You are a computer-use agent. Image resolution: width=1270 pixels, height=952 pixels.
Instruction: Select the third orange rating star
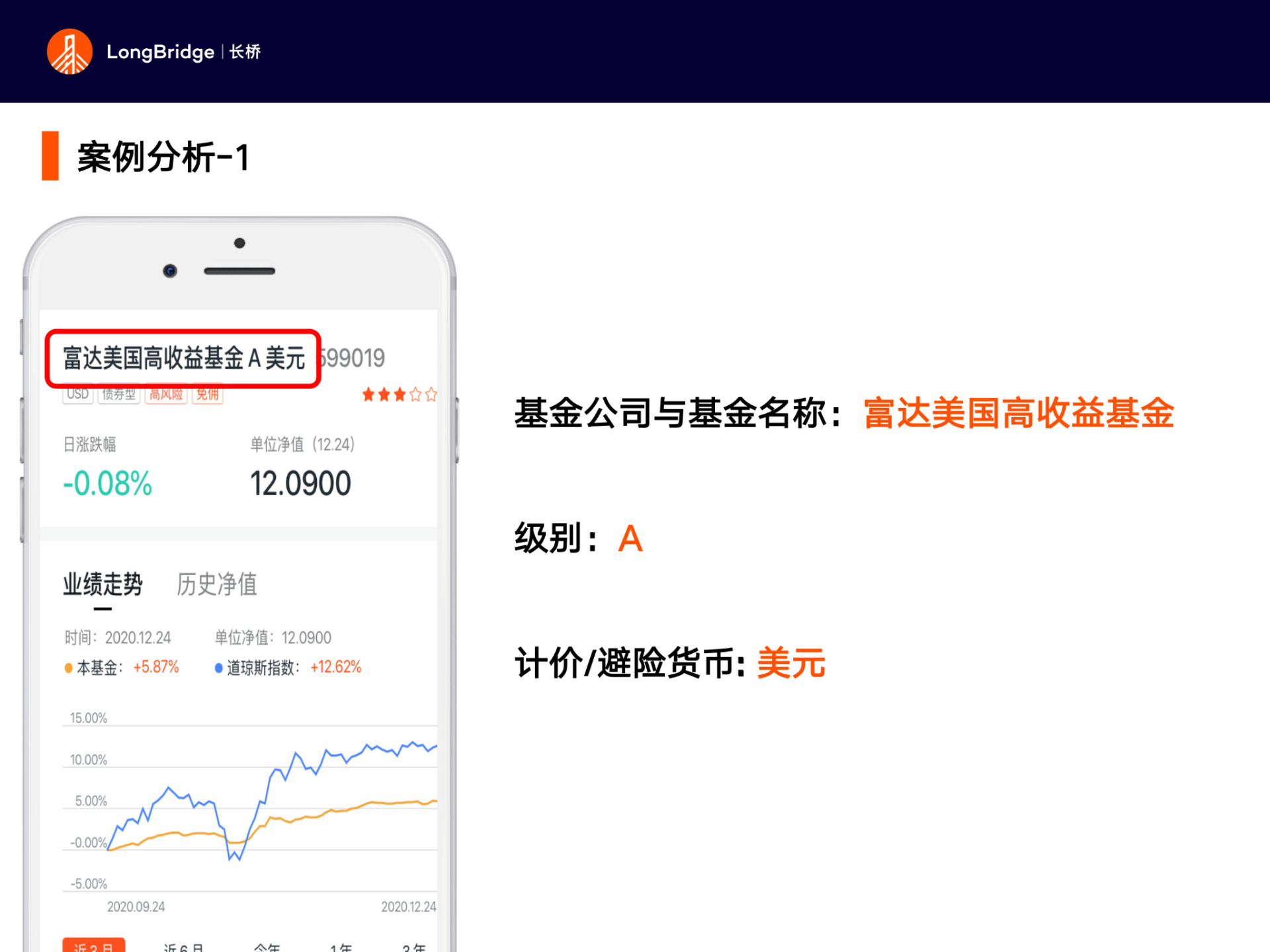pos(399,395)
